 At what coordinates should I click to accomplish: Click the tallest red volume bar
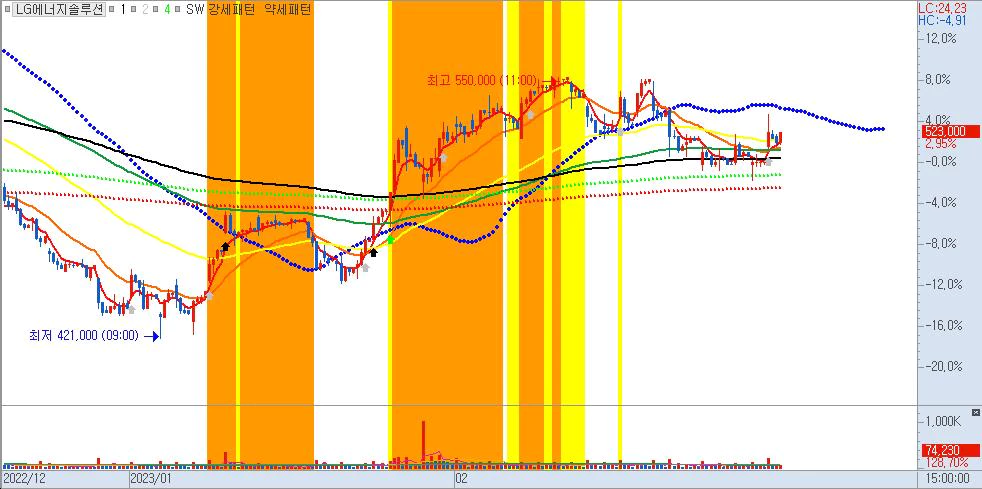[423, 443]
